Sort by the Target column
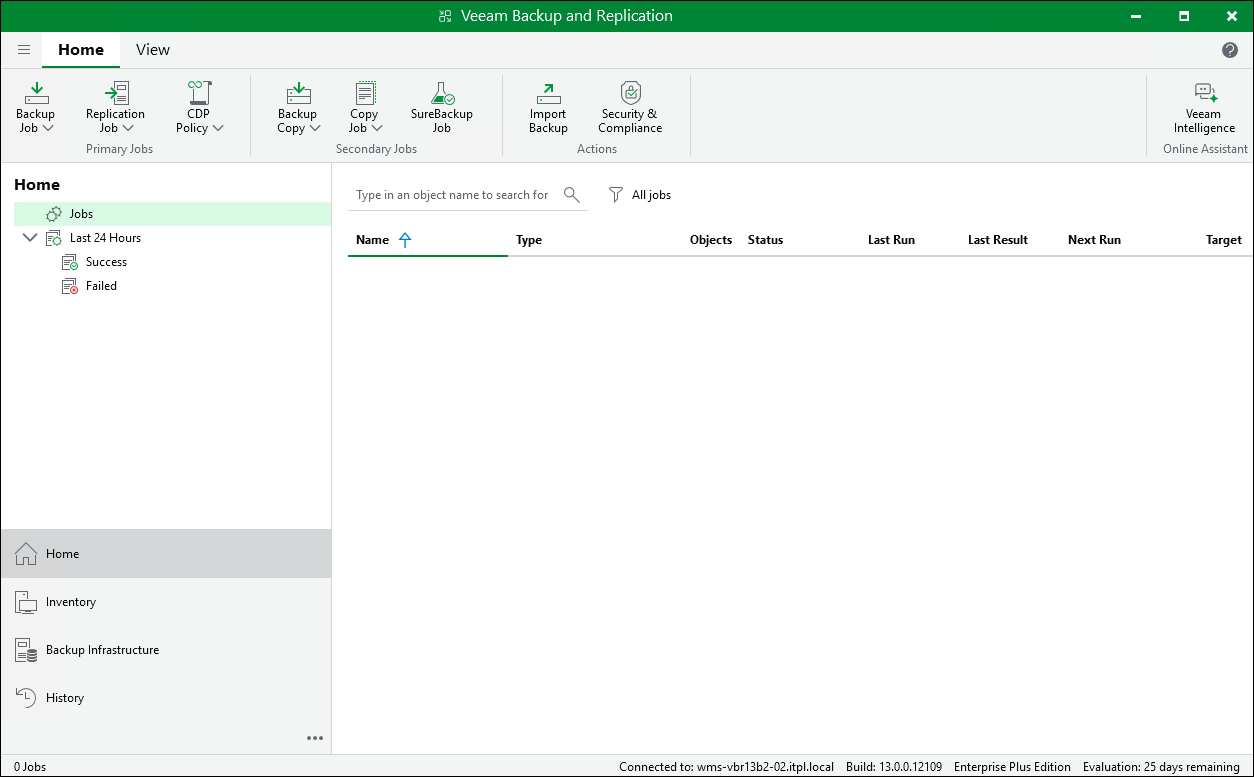The image size is (1254, 777). click(1224, 240)
